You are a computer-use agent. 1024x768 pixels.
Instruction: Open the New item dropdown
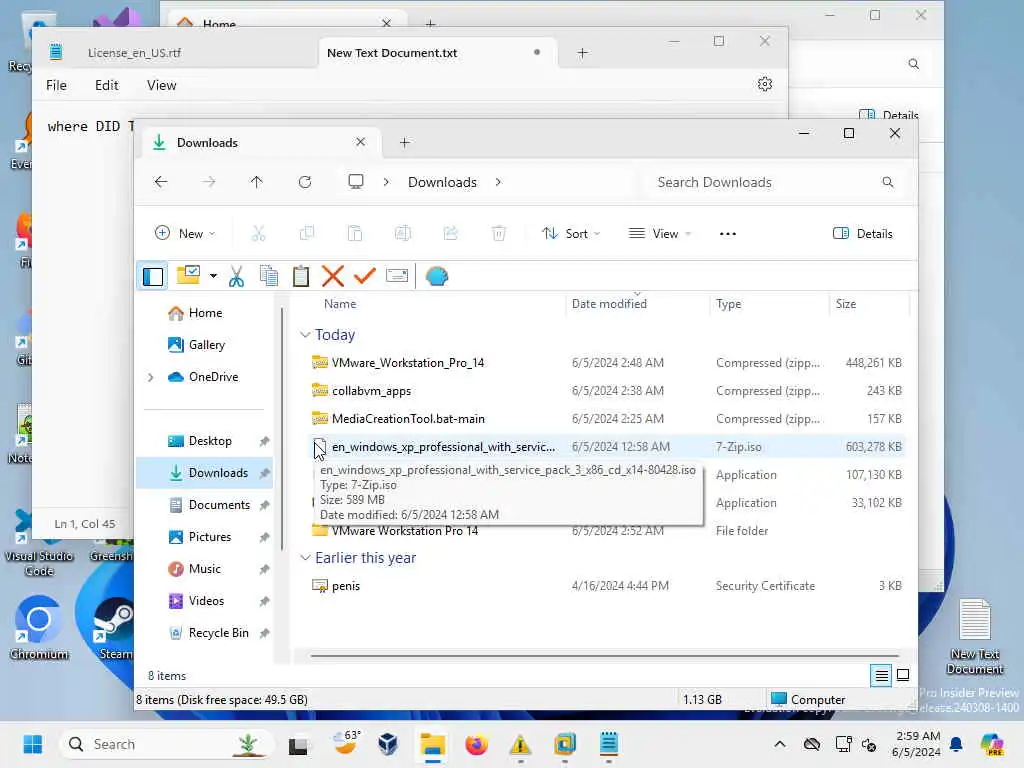185,233
